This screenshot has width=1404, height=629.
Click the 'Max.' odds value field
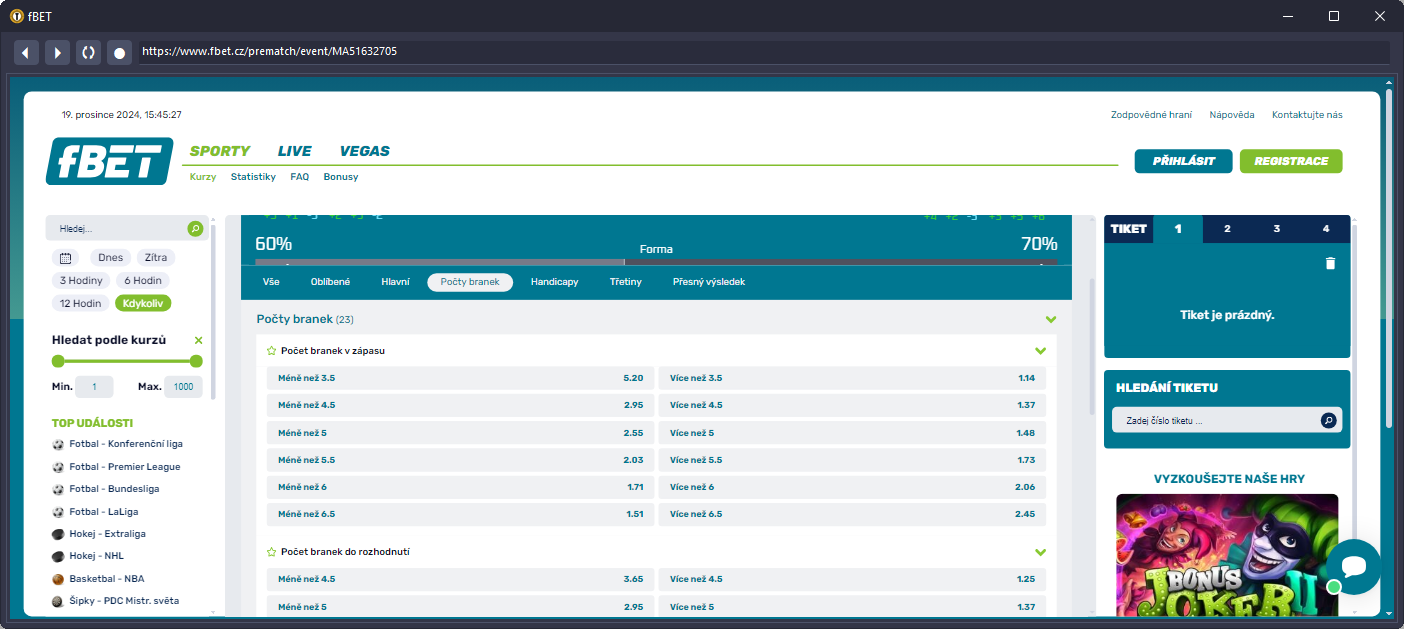click(183, 387)
